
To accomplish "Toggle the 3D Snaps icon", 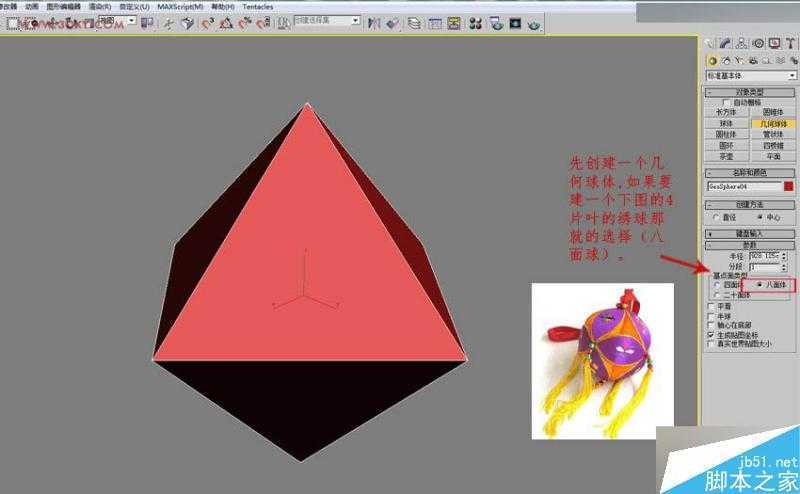I will click(x=207, y=23).
